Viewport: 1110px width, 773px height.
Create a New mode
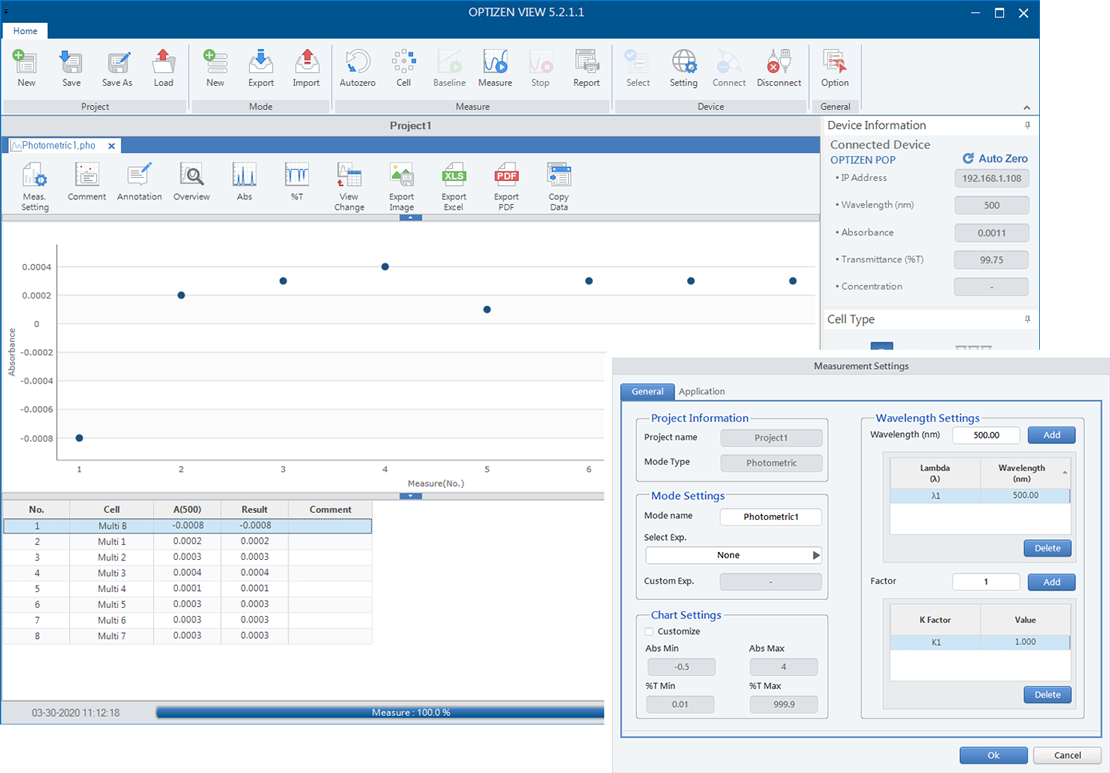(x=215, y=68)
